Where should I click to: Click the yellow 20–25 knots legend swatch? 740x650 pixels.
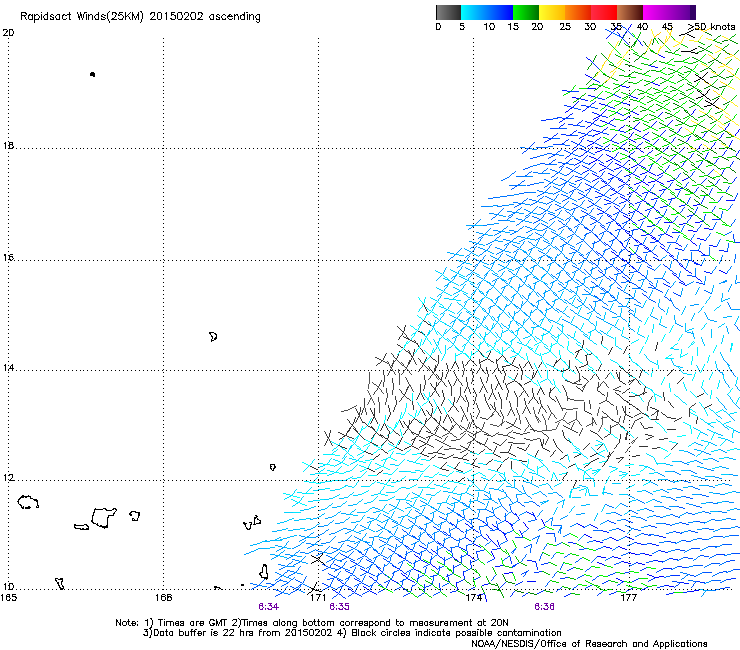click(552, 12)
